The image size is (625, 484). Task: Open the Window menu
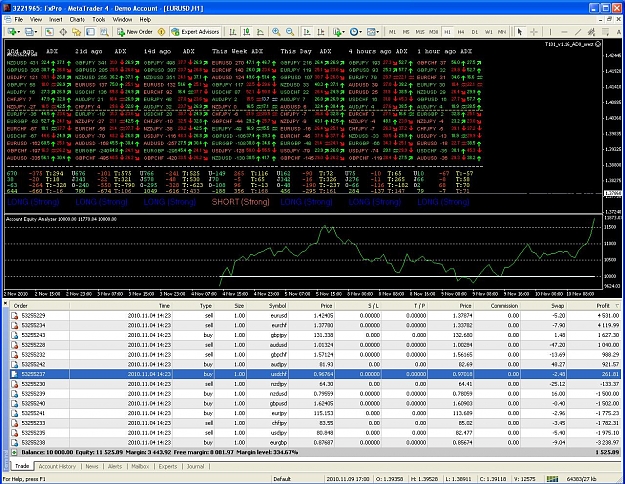coord(122,20)
